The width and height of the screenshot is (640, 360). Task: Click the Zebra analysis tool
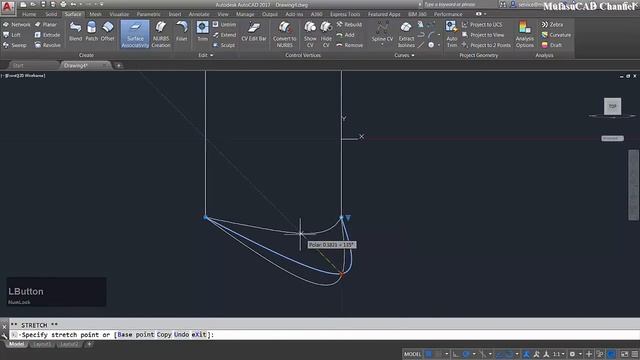552,24
